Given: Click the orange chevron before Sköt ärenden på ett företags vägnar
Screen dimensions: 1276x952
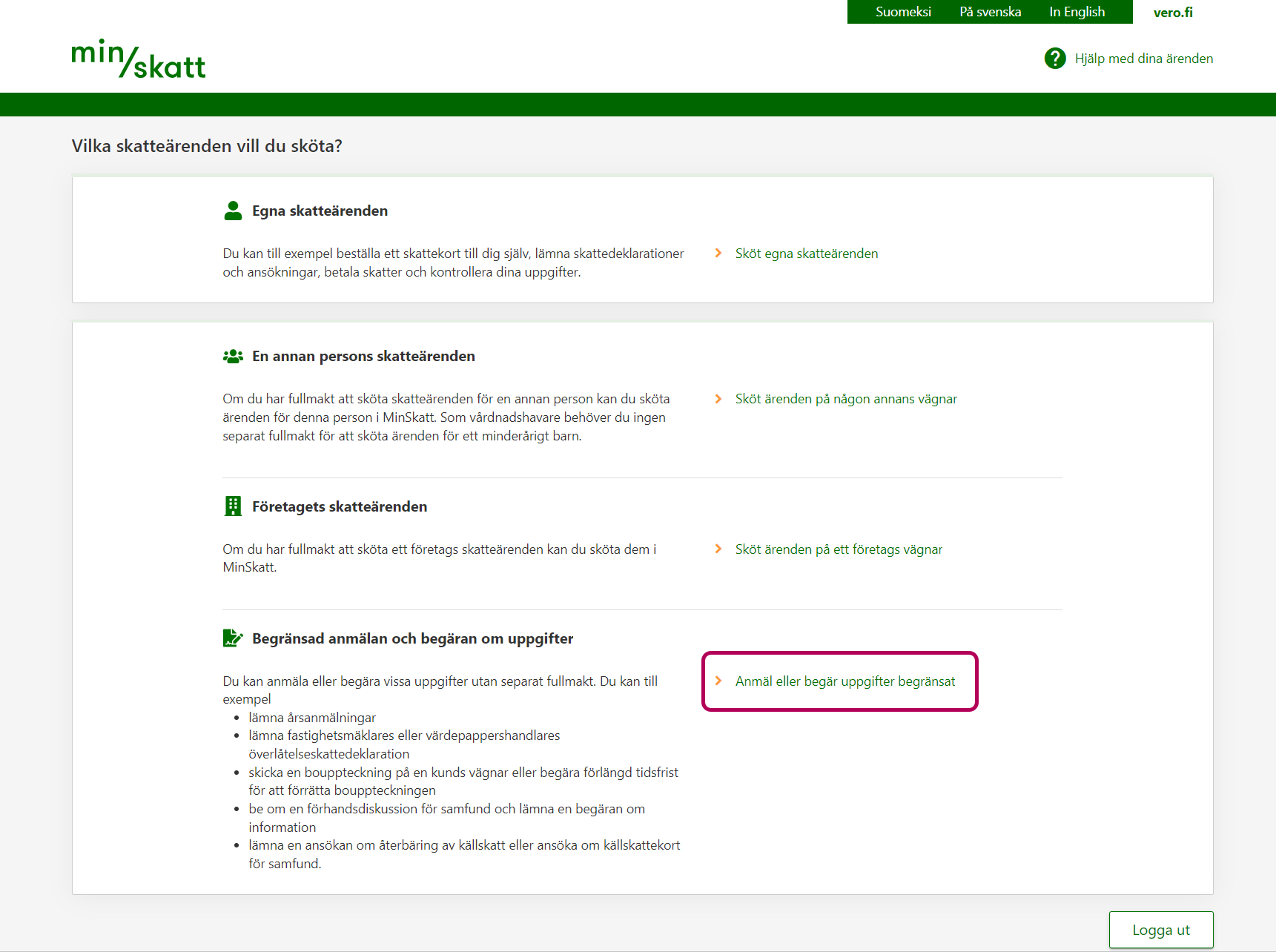Looking at the screenshot, I should pyautogui.click(x=718, y=549).
